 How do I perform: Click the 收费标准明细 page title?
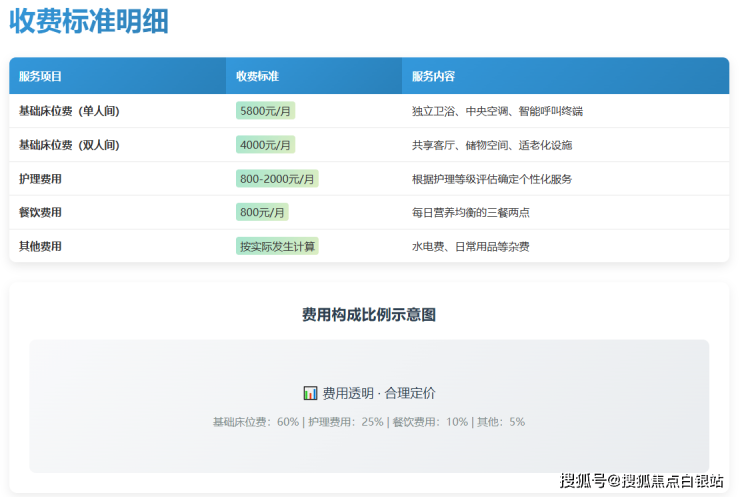point(89,21)
